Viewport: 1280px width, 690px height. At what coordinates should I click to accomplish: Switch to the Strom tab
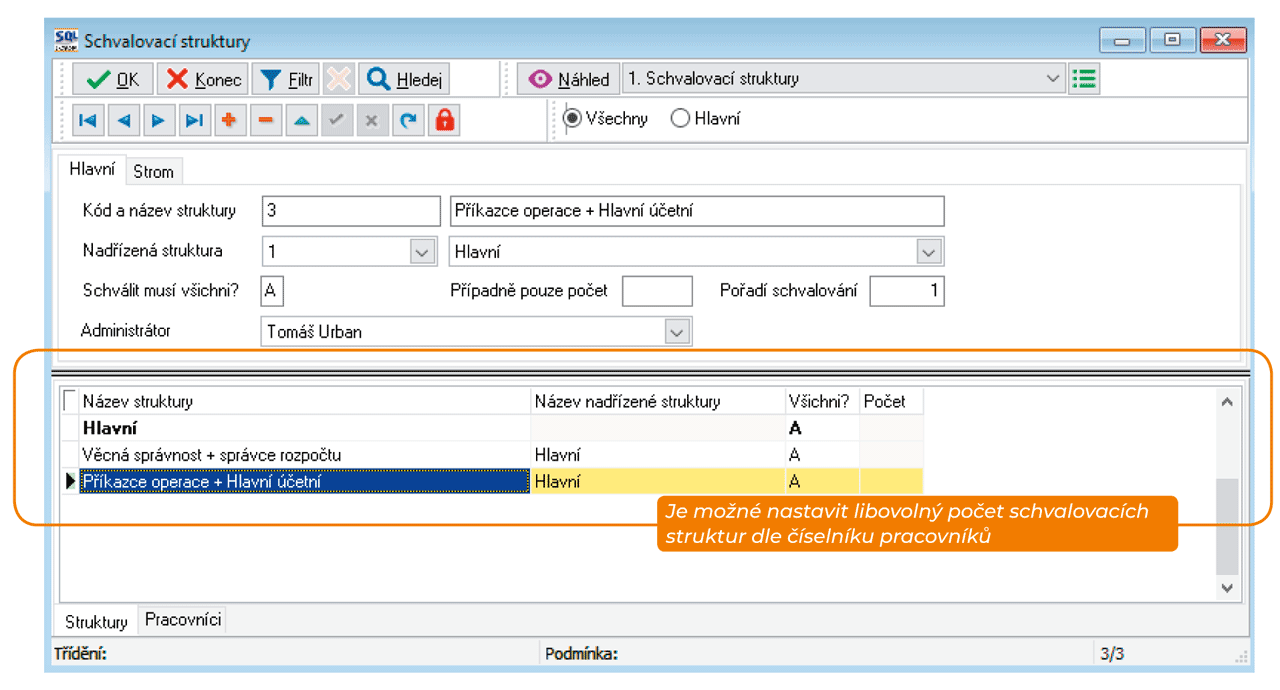(153, 172)
